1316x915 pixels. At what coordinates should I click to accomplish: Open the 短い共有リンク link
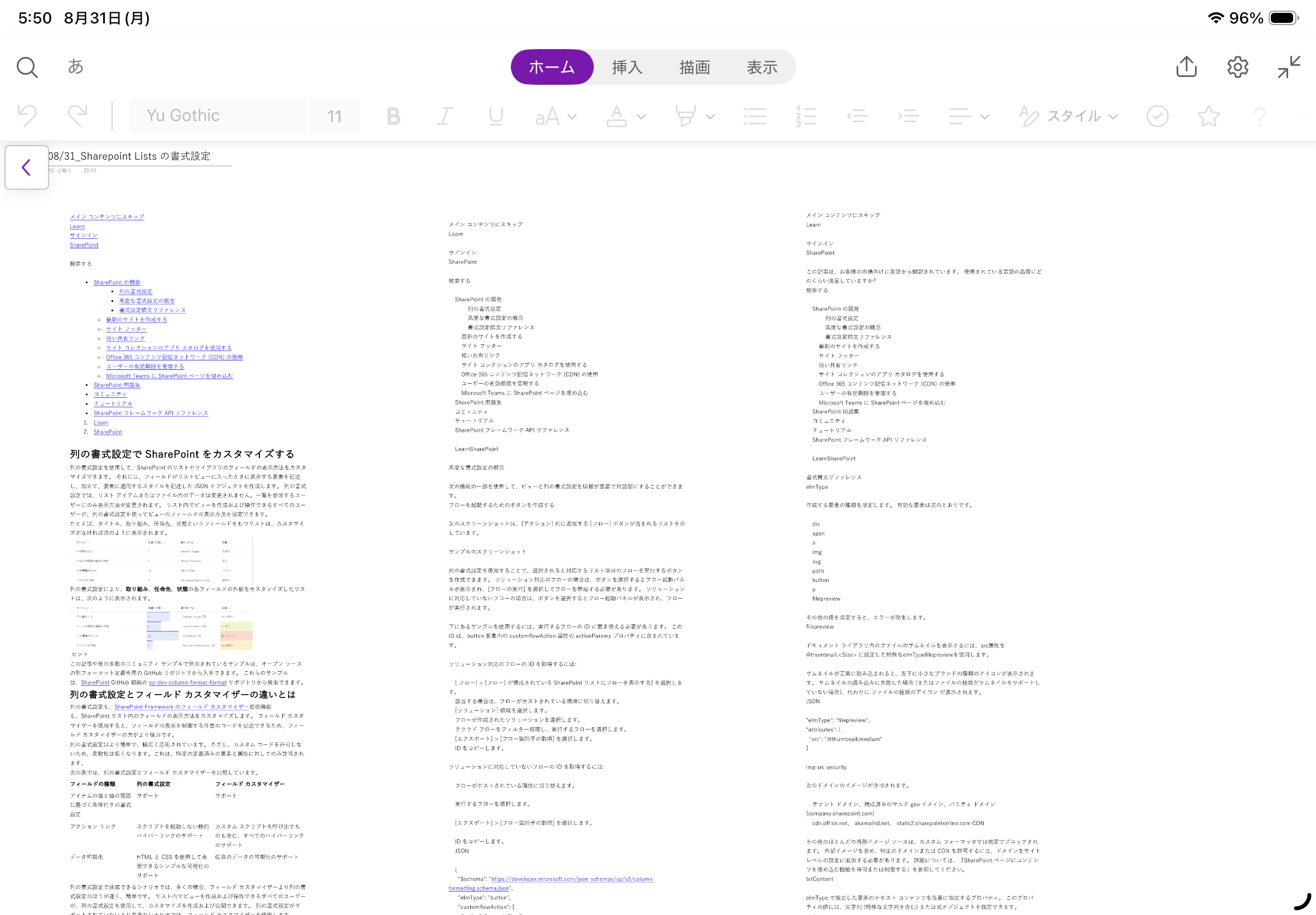[125, 339]
